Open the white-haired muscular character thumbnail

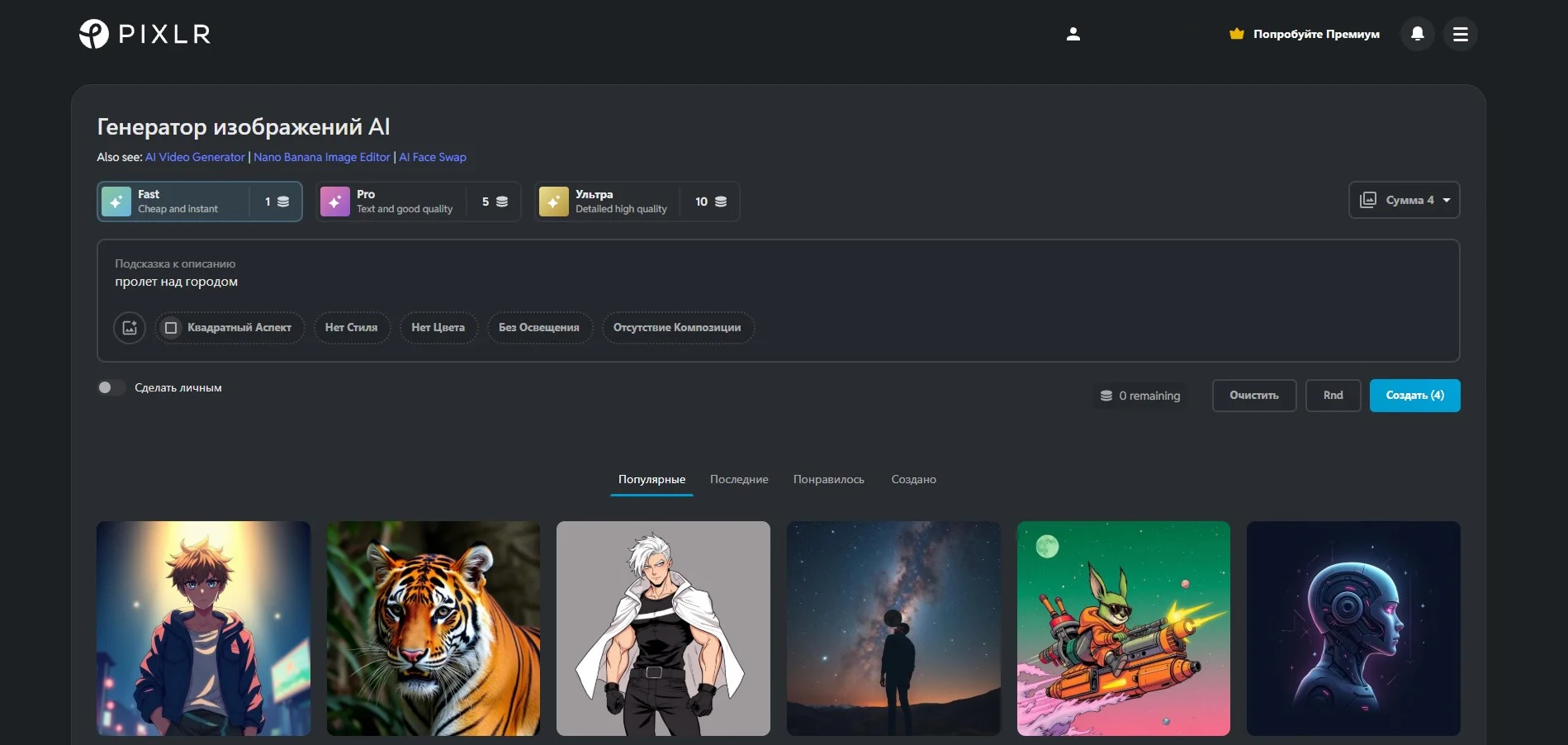click(663, 629)
